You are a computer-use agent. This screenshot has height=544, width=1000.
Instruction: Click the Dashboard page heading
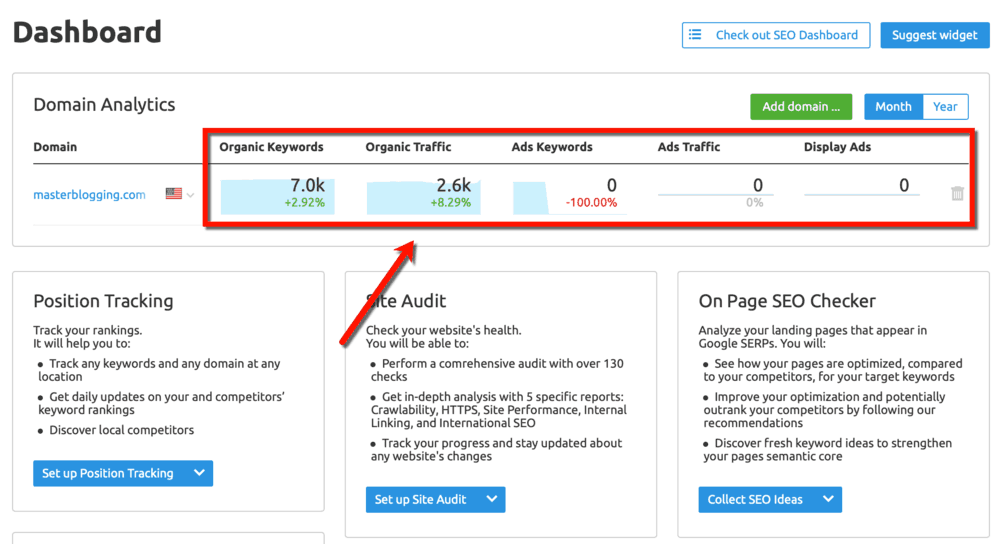(x=87, y=32)
